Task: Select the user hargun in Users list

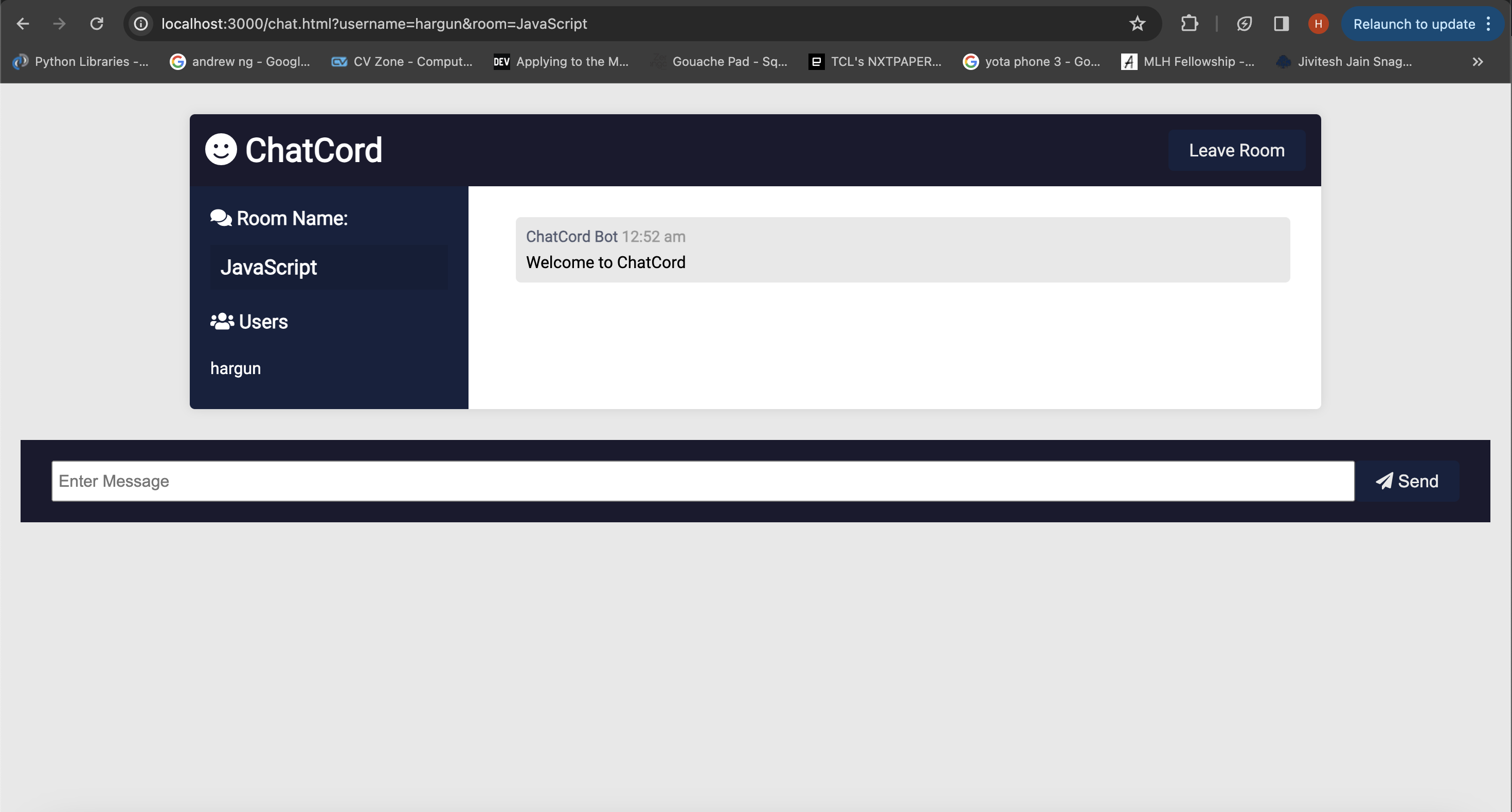Action: click(236, 368)
